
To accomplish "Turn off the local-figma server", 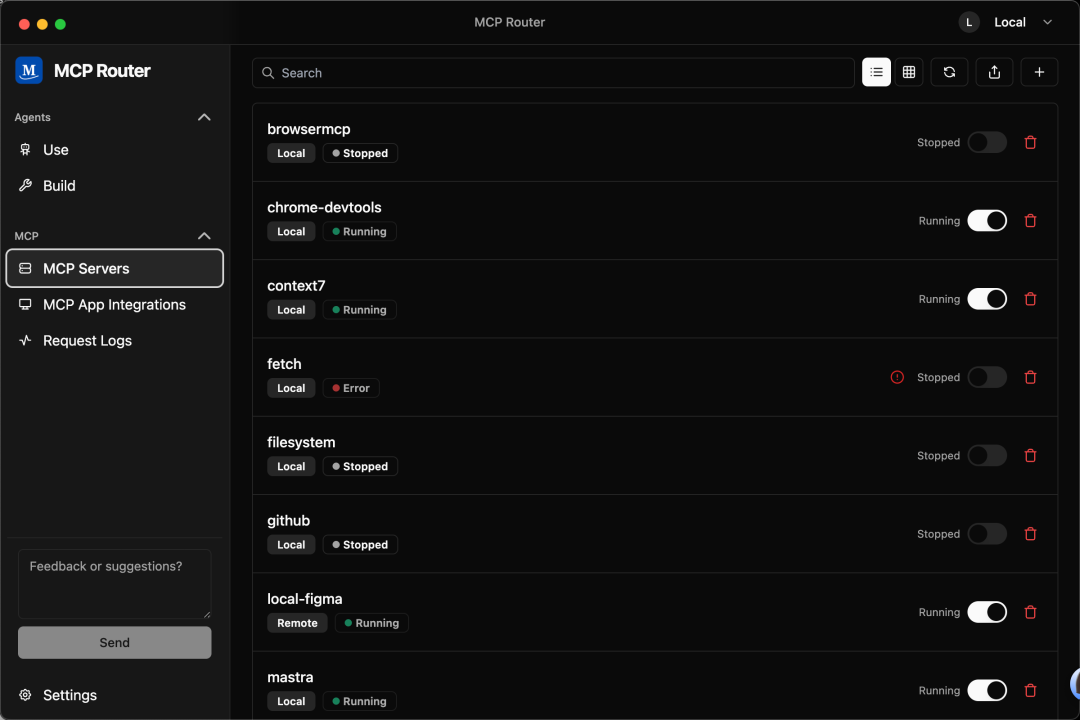I will (x=987, y=612).
